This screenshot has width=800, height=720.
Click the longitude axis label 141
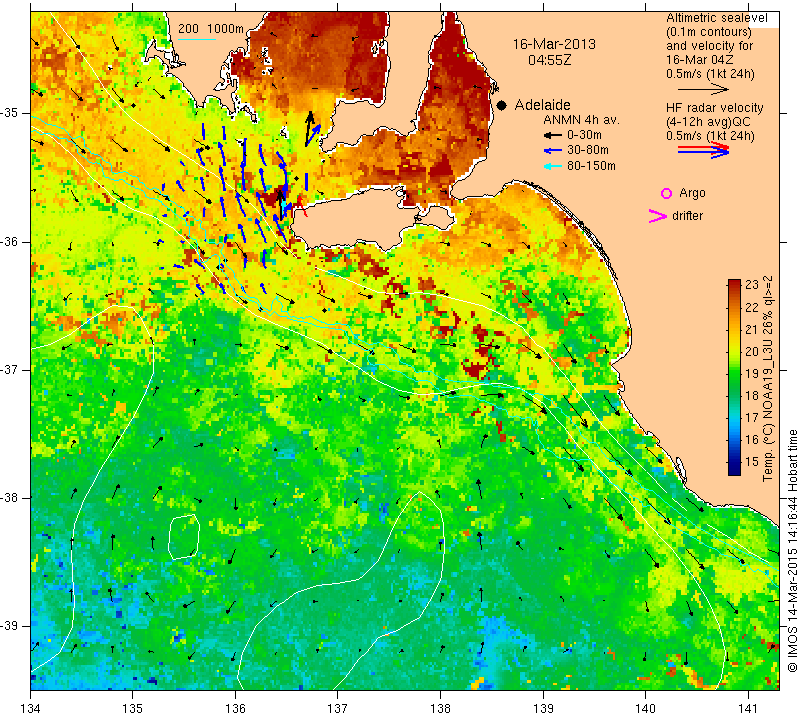(x=748, y=709)
